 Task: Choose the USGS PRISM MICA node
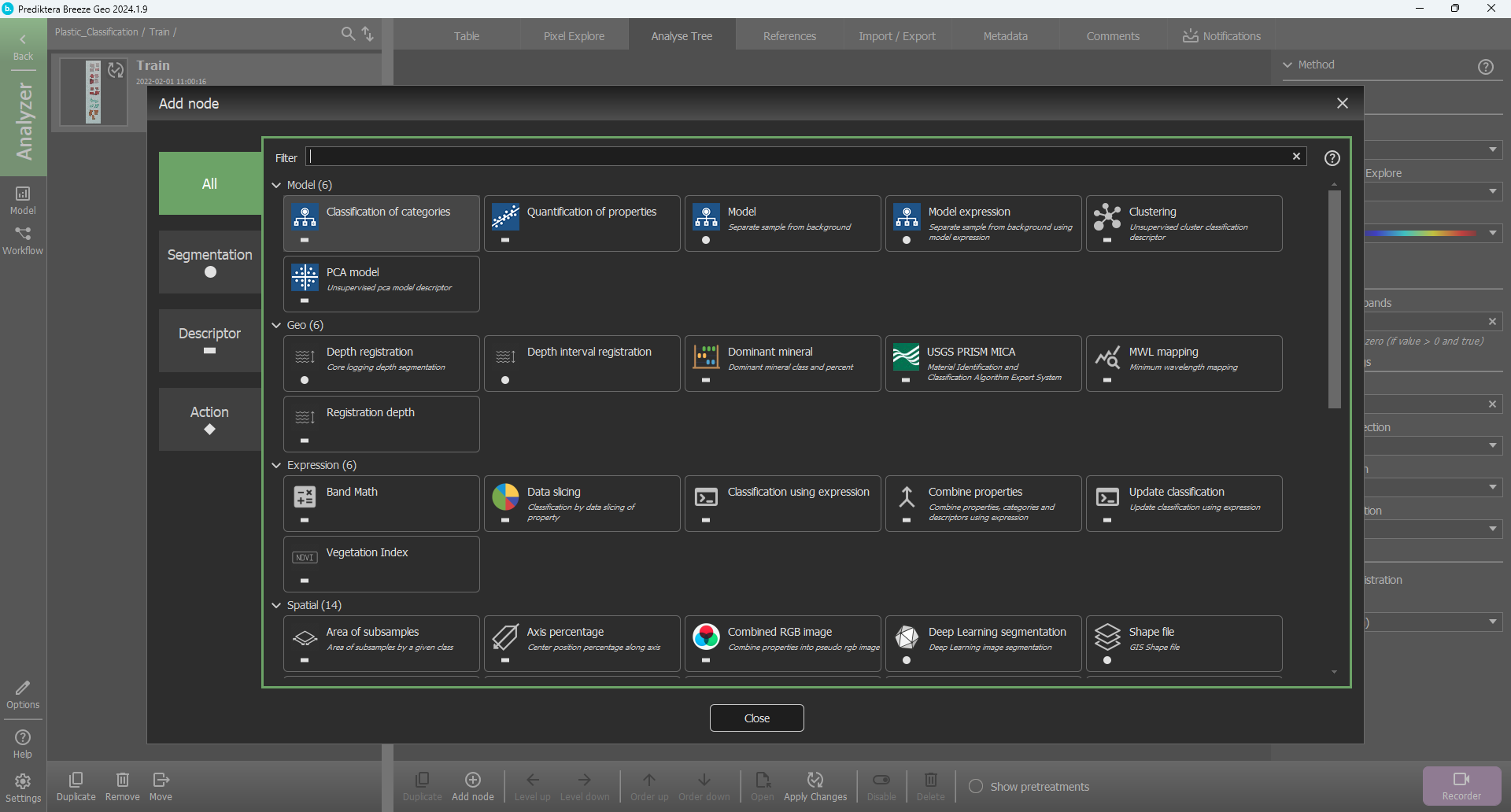tap(983, 364)
